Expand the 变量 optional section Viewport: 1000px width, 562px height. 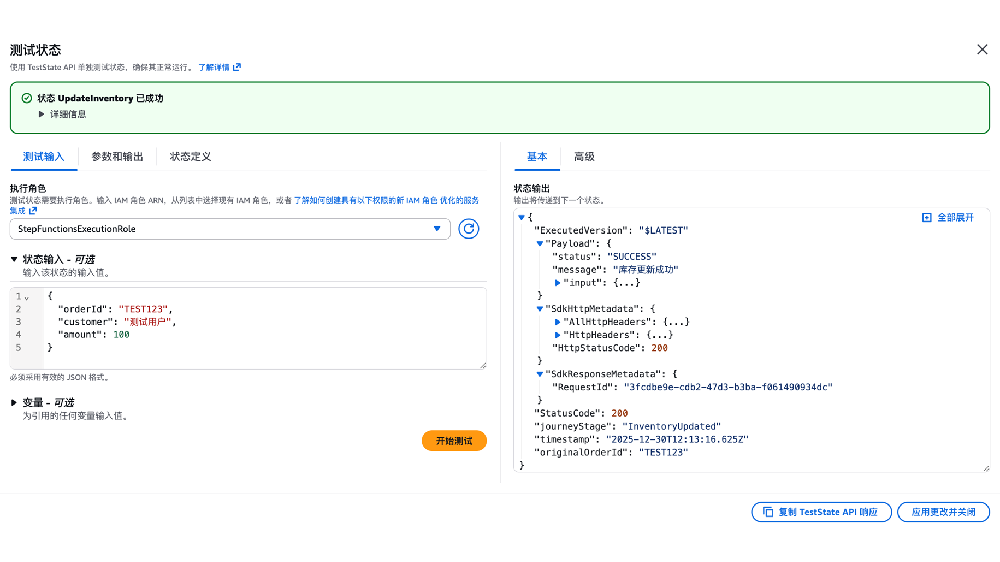coord(14,403)
